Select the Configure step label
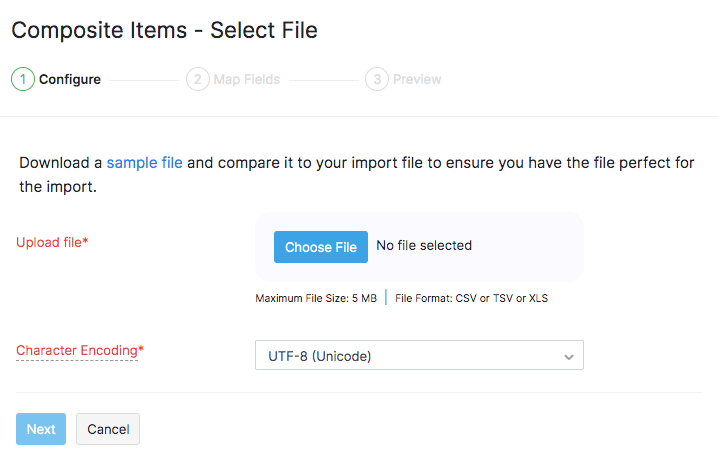The height and width of the screenshot is (464, 718). click(69, 79)
